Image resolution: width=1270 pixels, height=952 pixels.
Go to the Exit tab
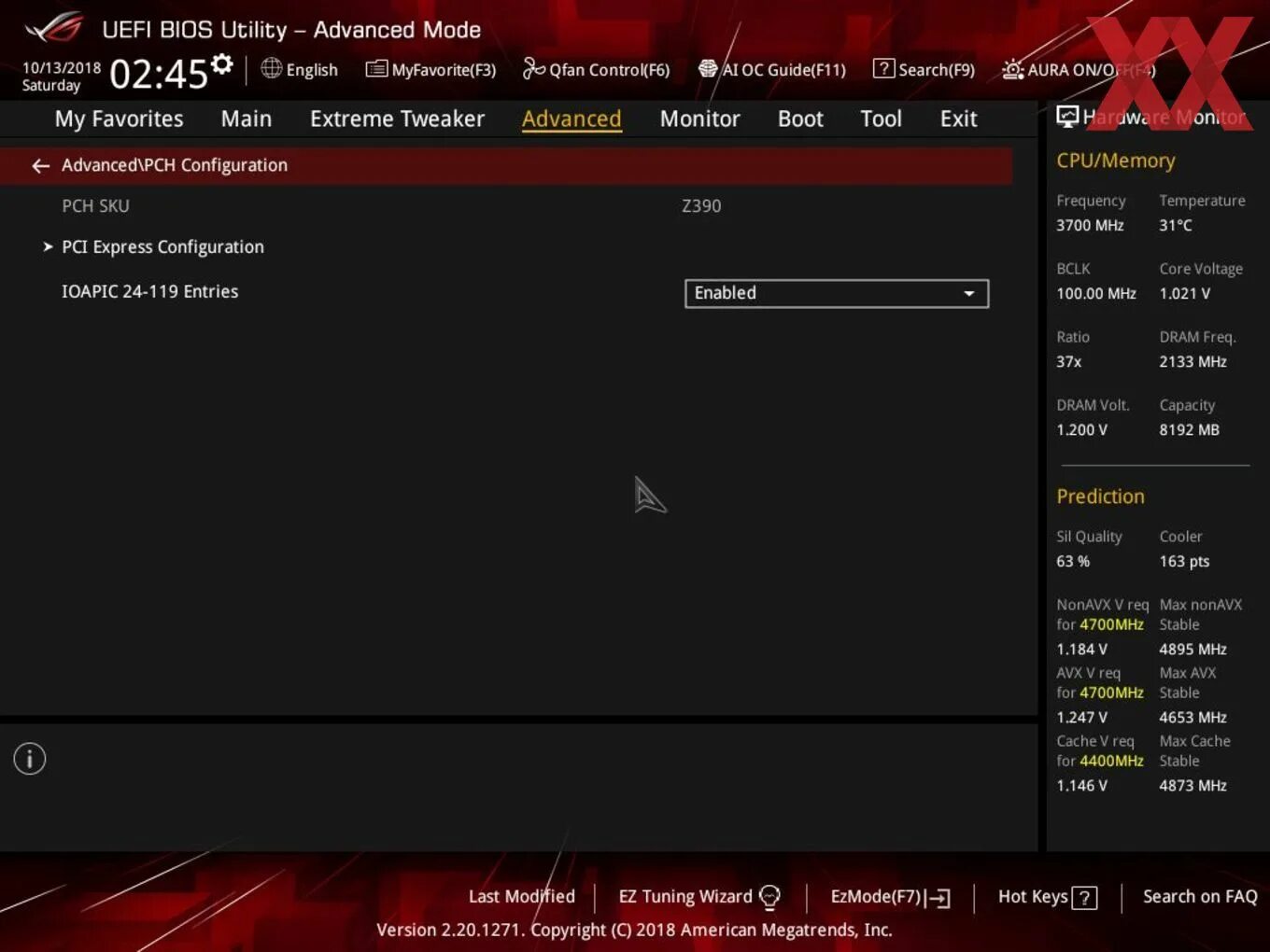tap(958, 119)
